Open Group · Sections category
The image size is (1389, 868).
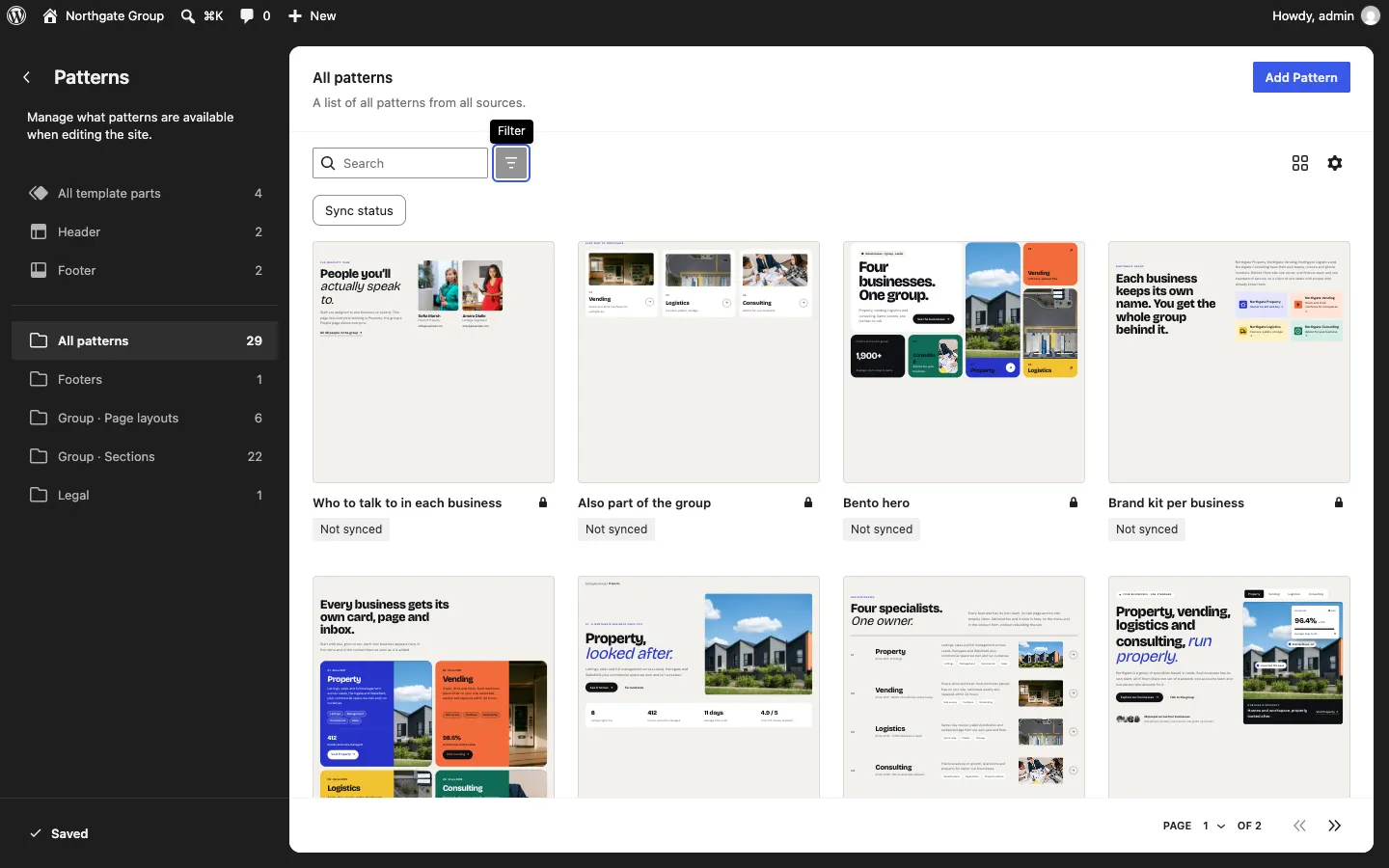tap(145, 456)
